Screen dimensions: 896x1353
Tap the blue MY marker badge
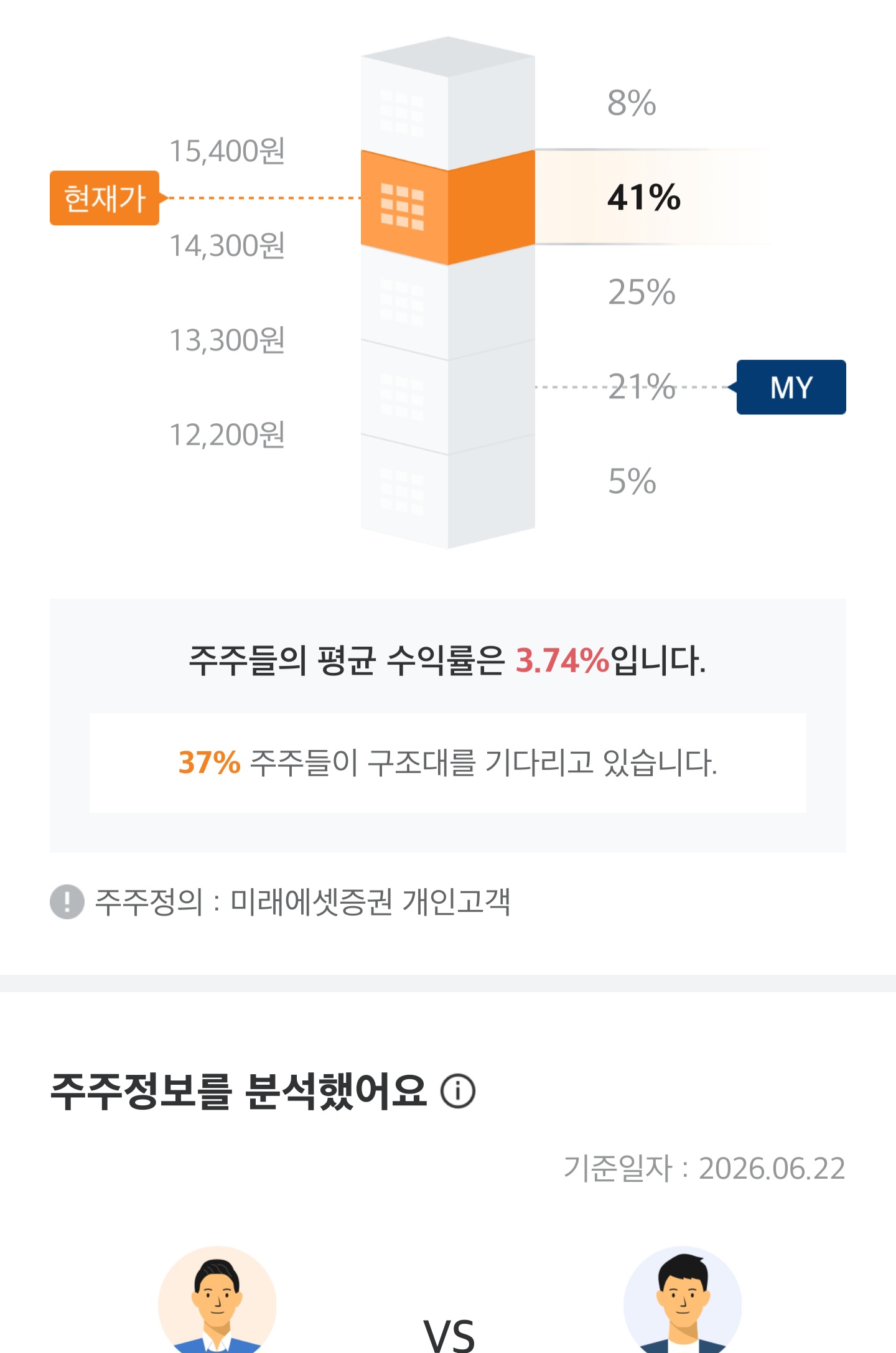pos(790,387)
